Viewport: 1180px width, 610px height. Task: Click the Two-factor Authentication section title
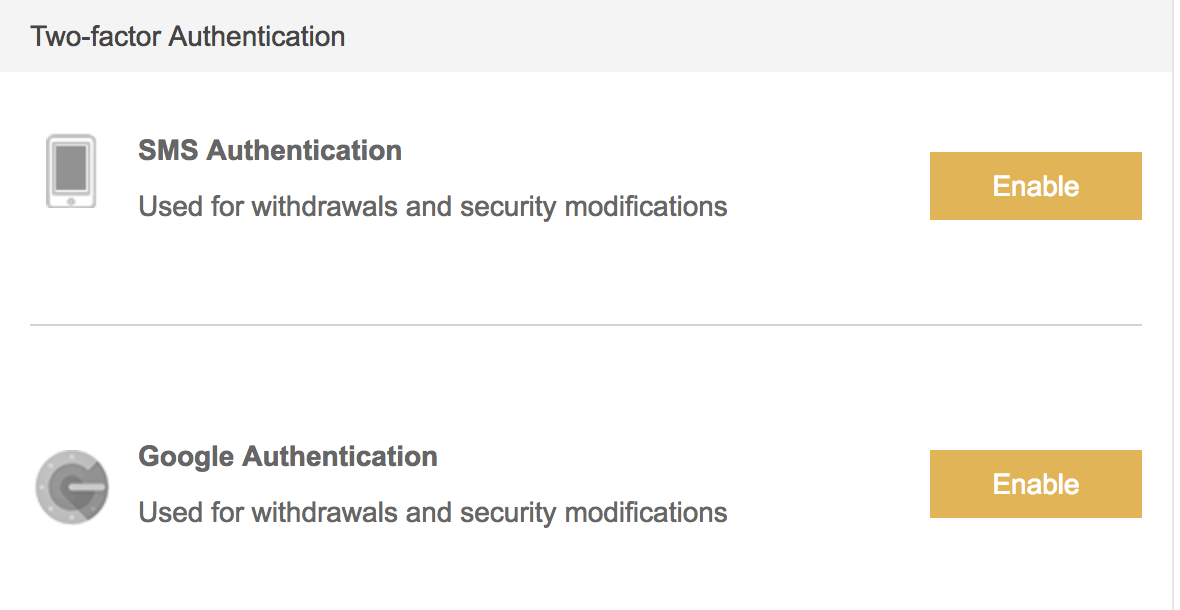point(187,36)
